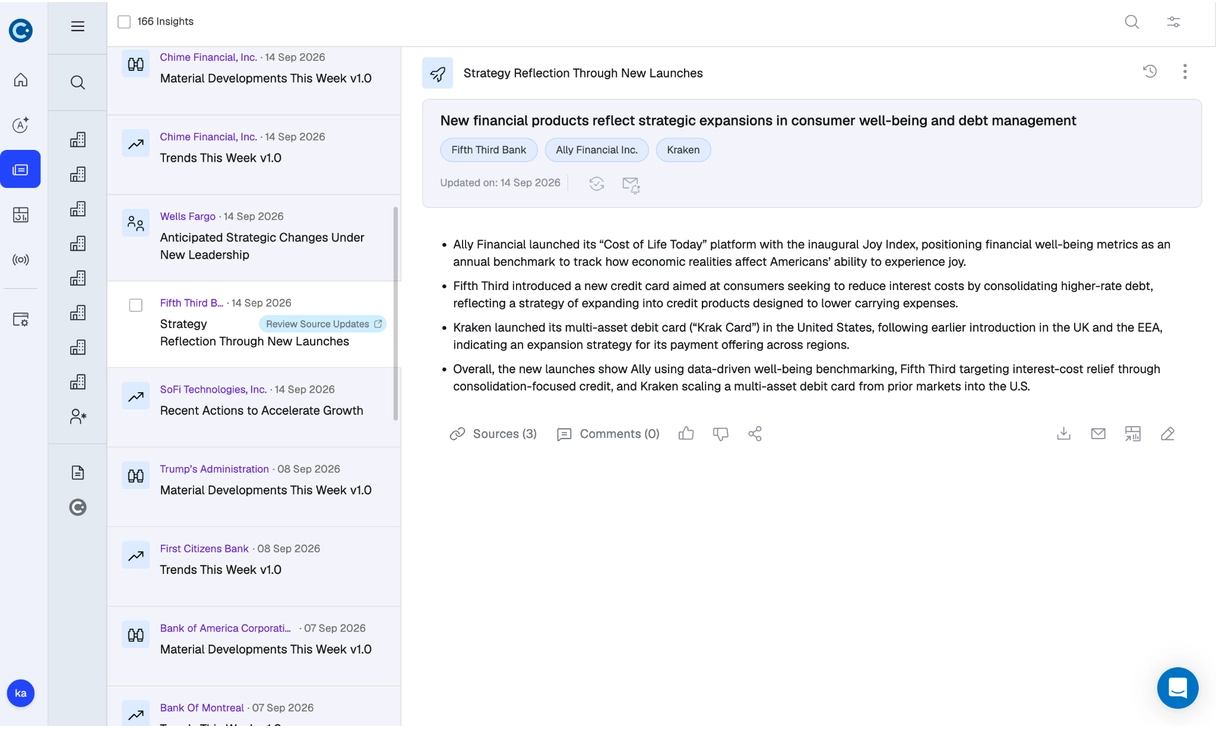1216x729 pixels.
Task: Open the First Citizens Bank link
Action: tap(204, 548)
